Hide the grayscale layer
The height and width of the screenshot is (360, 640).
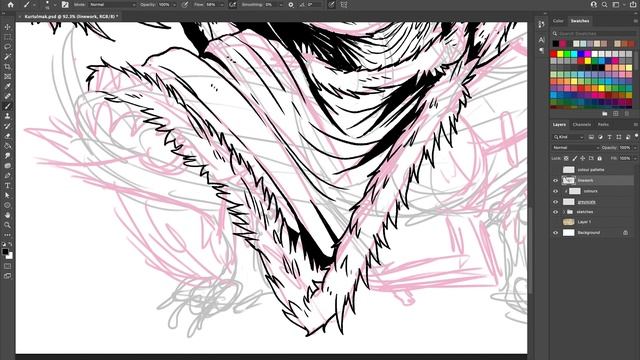point(556,202)
